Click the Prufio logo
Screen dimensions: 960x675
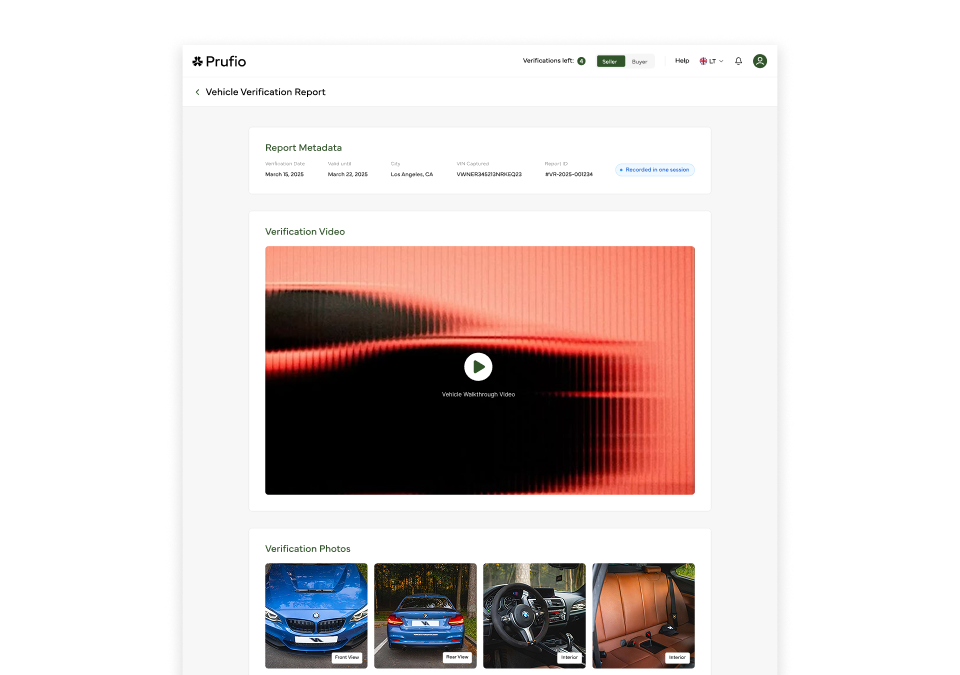219,61
